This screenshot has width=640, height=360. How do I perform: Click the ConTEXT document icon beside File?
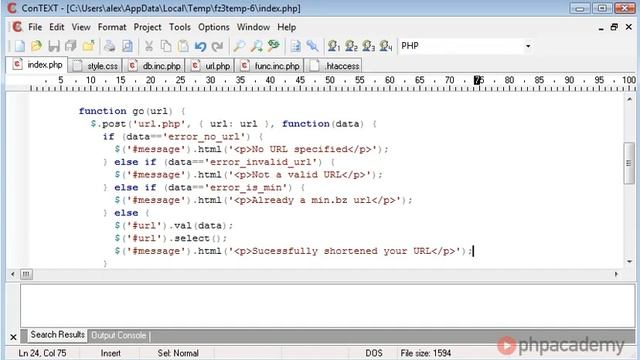click(17, 27)
